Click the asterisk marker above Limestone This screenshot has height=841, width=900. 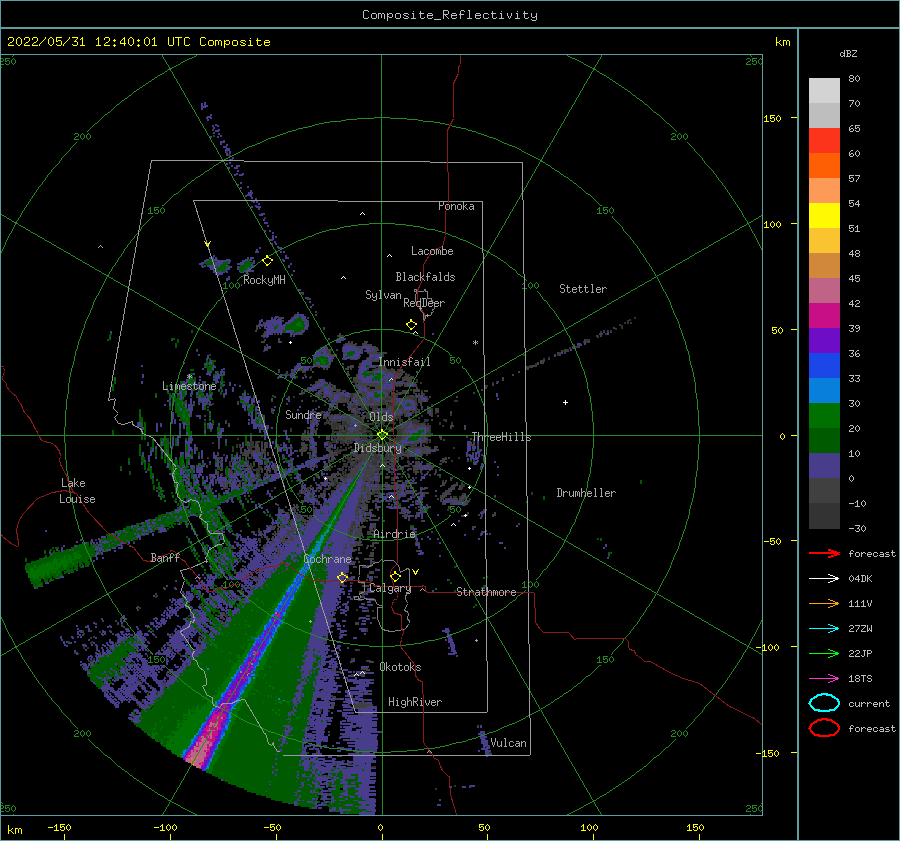click(x=189, y=377)
